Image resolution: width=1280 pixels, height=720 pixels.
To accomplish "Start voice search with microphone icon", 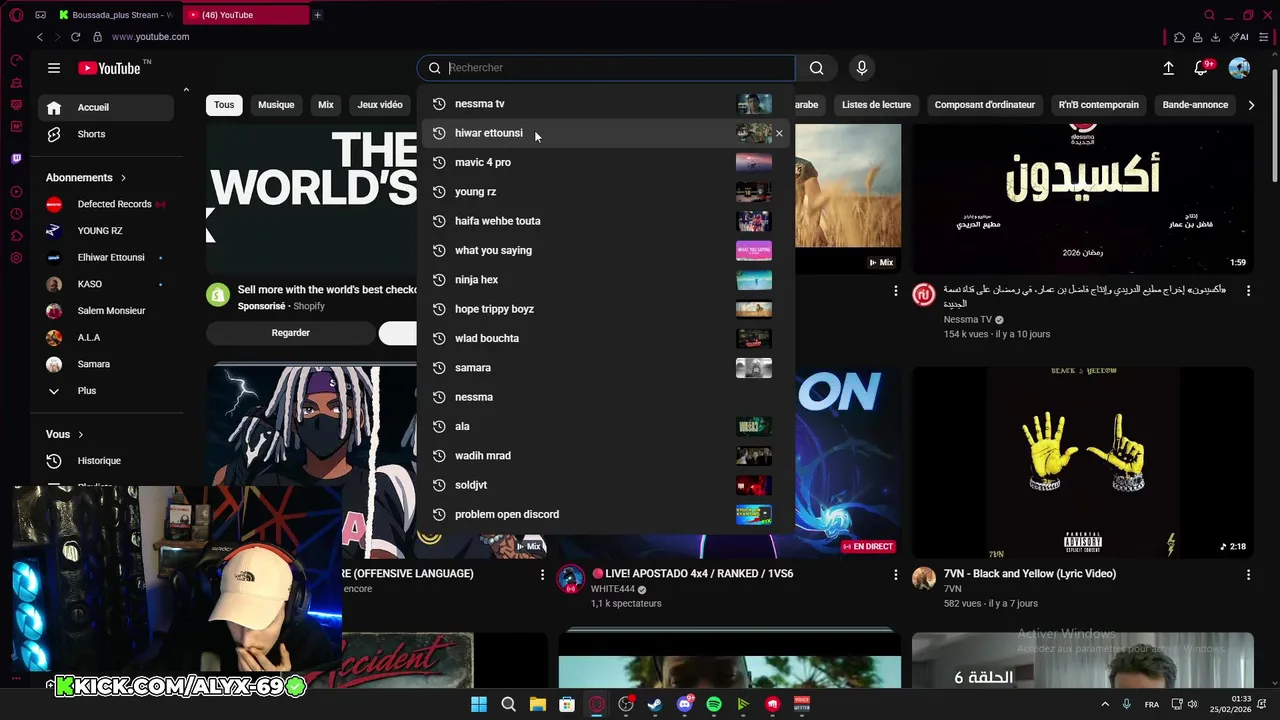I will pyautogui.click(x=862, y=68).
